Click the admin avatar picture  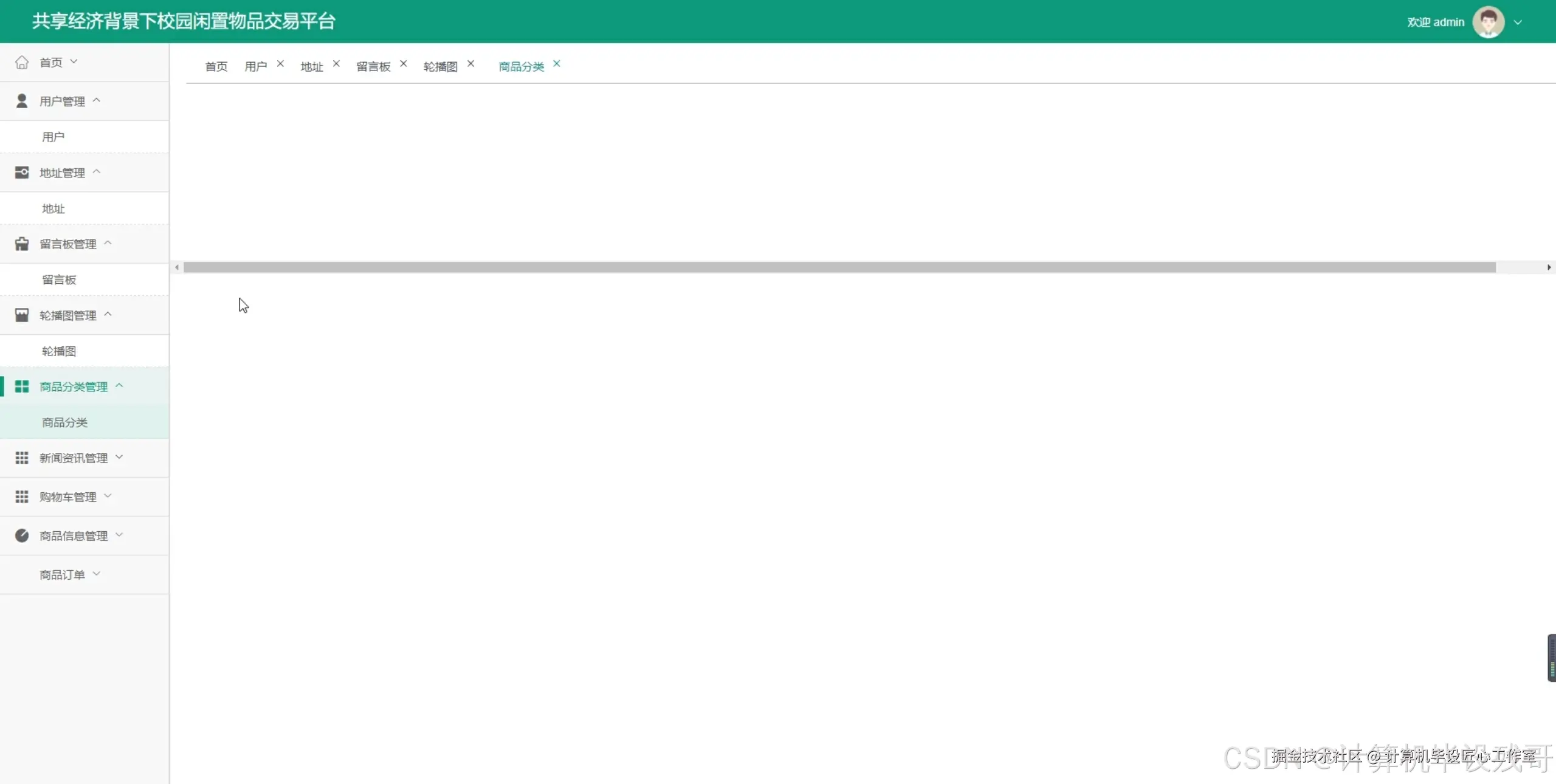[x=1488, y=22]
